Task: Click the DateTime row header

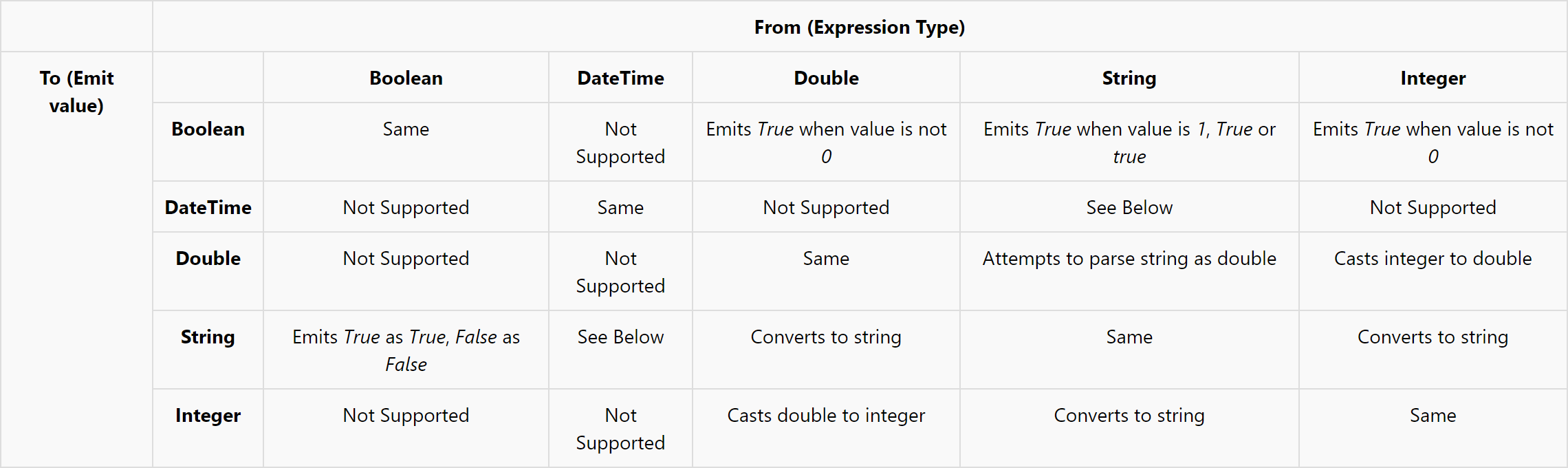Action: point(208,208)
